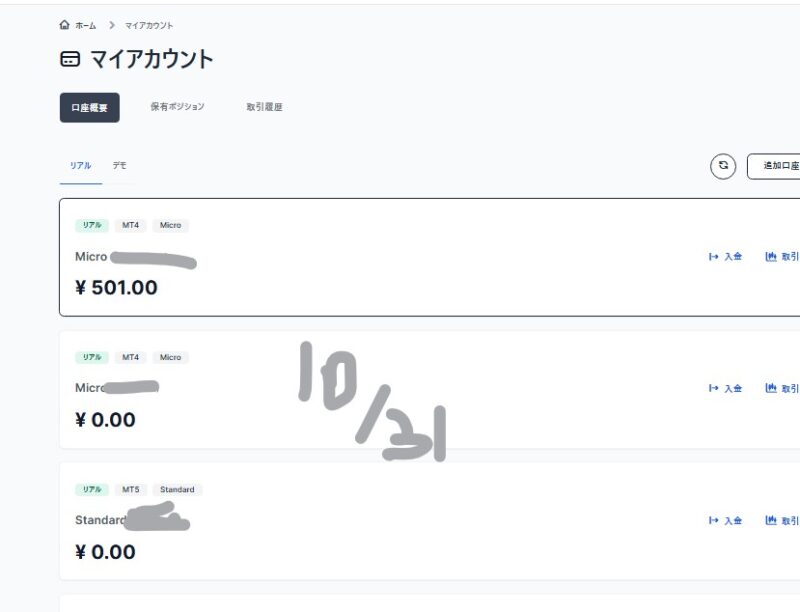This screenshot has width=800, height=612.
Task: Select the リアル accounts tab
Action: tap(80, 165)
